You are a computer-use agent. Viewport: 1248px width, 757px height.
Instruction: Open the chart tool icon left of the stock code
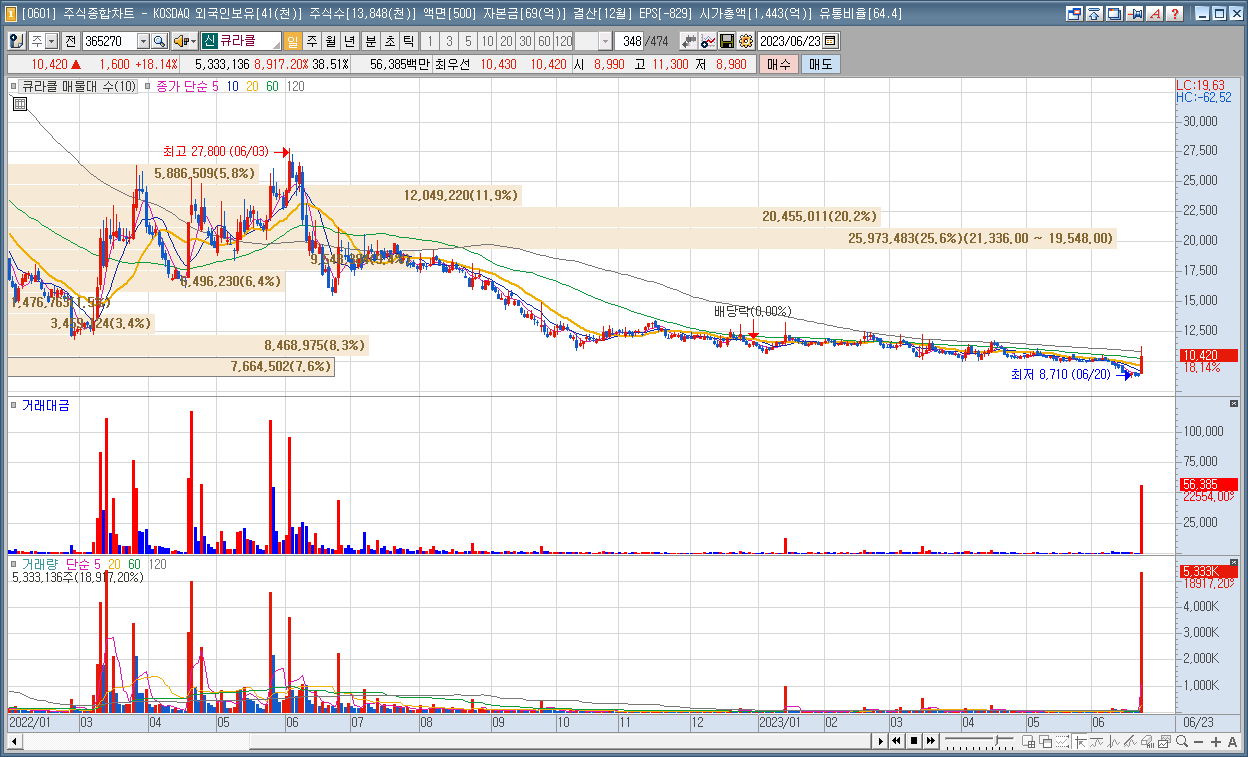(17, 41)
